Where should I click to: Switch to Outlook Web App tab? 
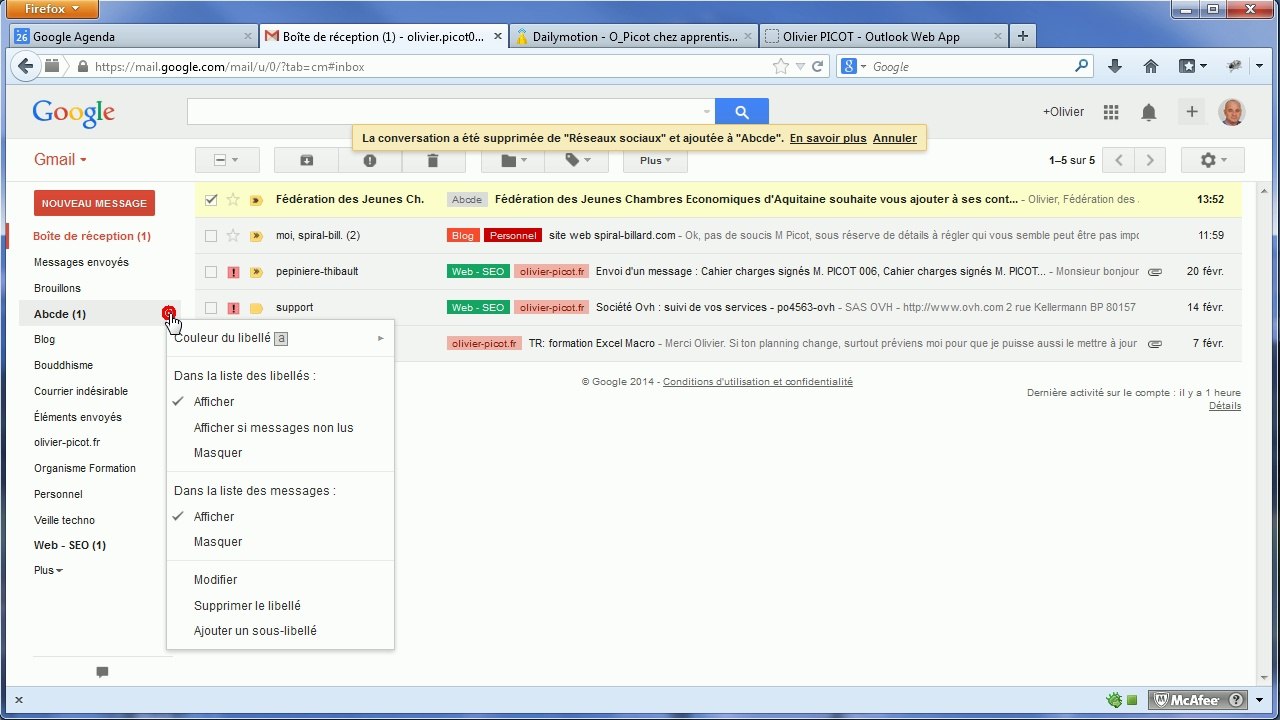point(884,36)
